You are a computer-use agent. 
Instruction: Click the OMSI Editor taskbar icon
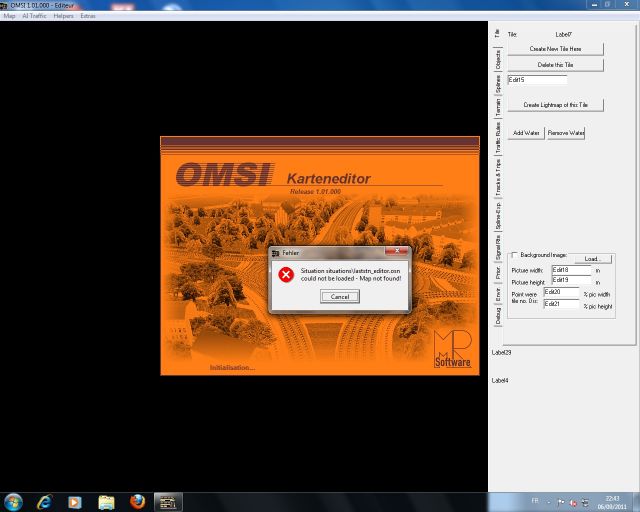tap(168, 502)
